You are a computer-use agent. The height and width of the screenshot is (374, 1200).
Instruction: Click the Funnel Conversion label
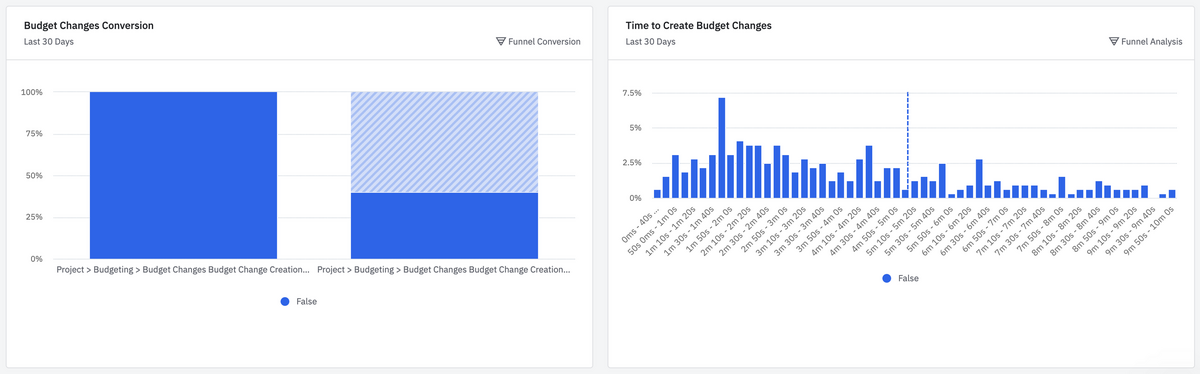tap(545, 42)
